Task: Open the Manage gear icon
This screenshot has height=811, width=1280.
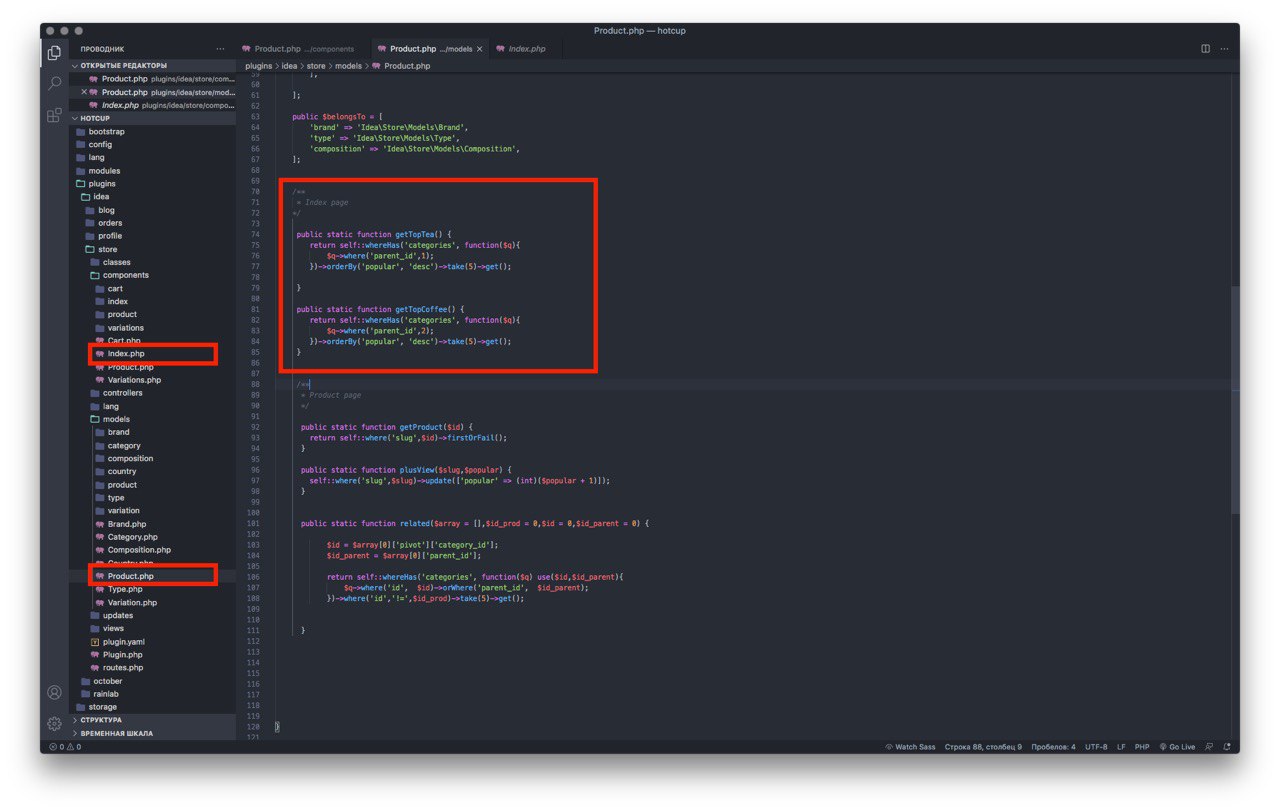Action: (x=54, y=723)
